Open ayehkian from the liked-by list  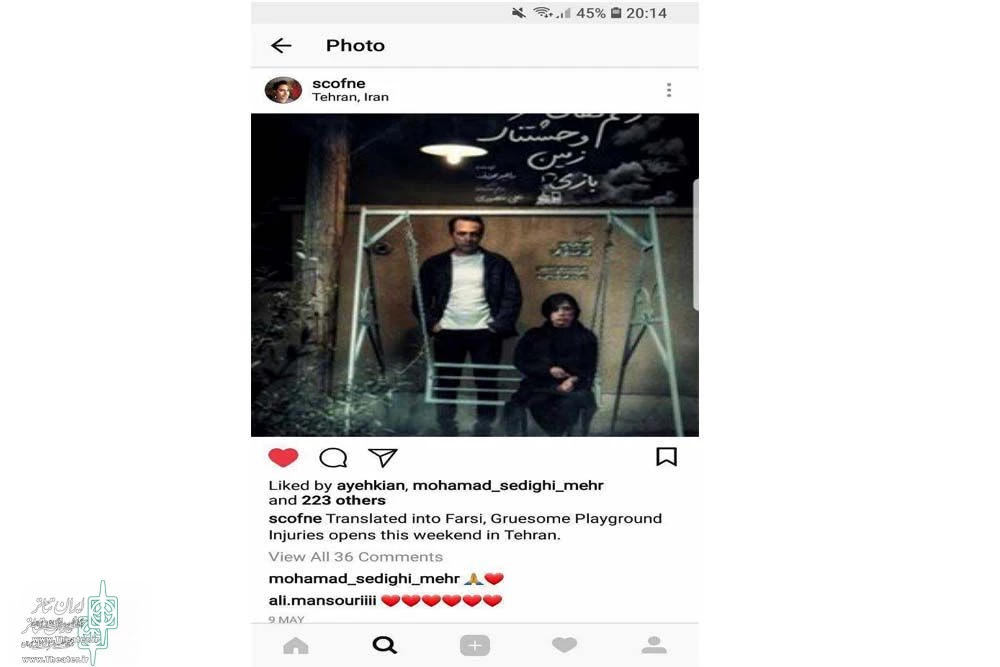coord(371,485)
